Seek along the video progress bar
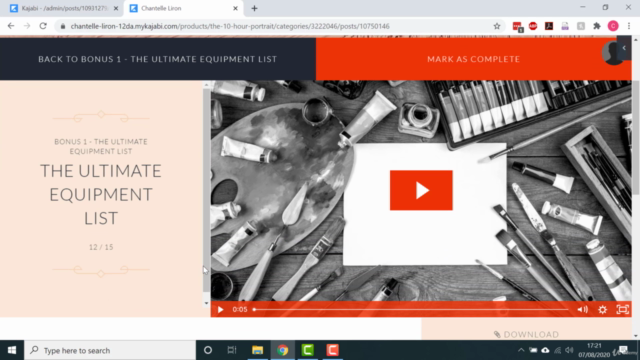 tap(411, 309)
